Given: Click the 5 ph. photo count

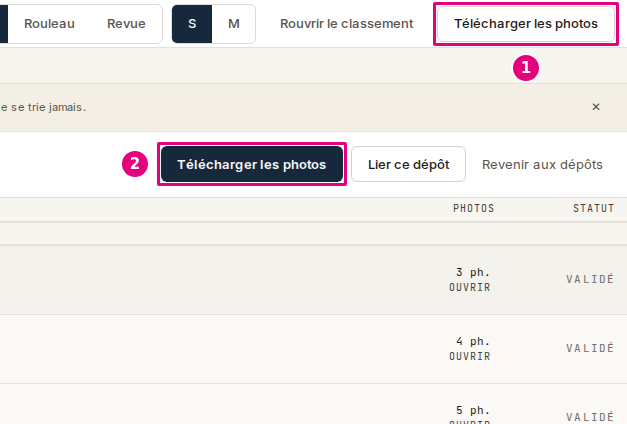Looking at the screenshot, I should click(x=473, y=410).
